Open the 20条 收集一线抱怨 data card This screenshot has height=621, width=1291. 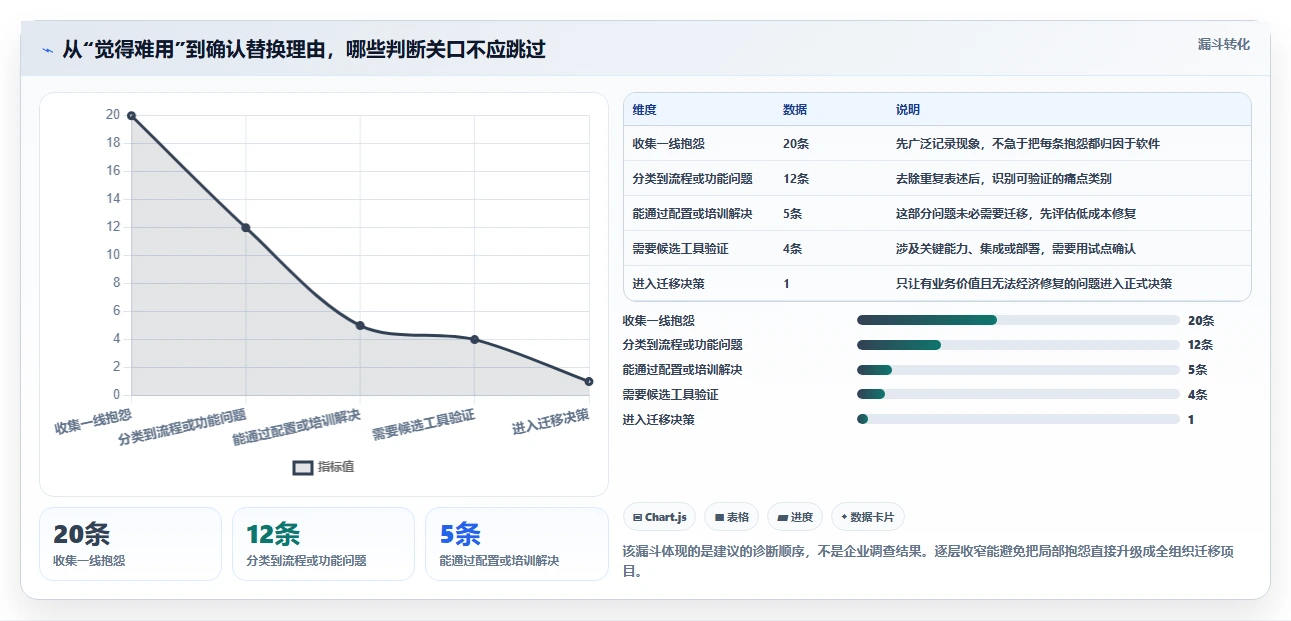click(x=130, y=544)
